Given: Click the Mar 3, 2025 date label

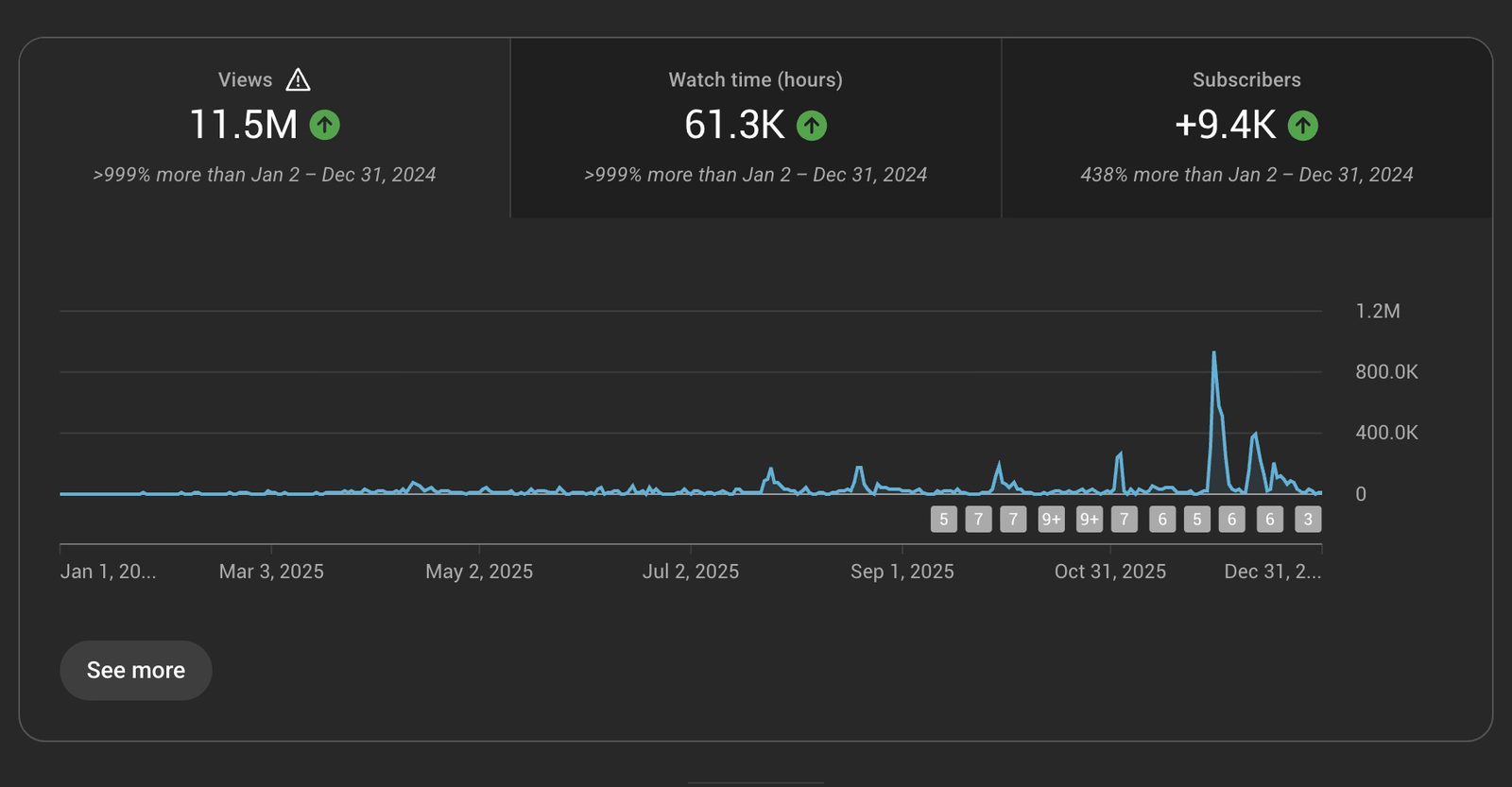Looking at the screenshot, I should coord(271,572).
